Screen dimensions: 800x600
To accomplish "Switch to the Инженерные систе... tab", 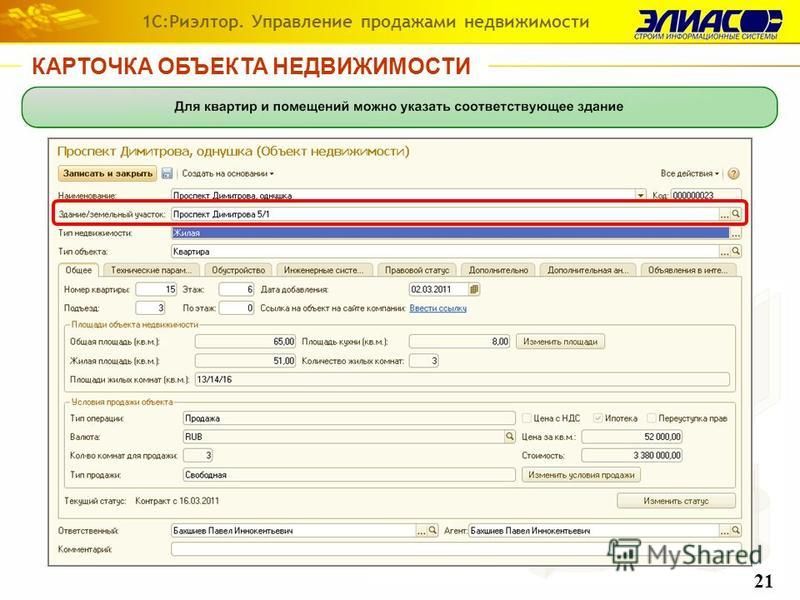I will click(324, 270).
